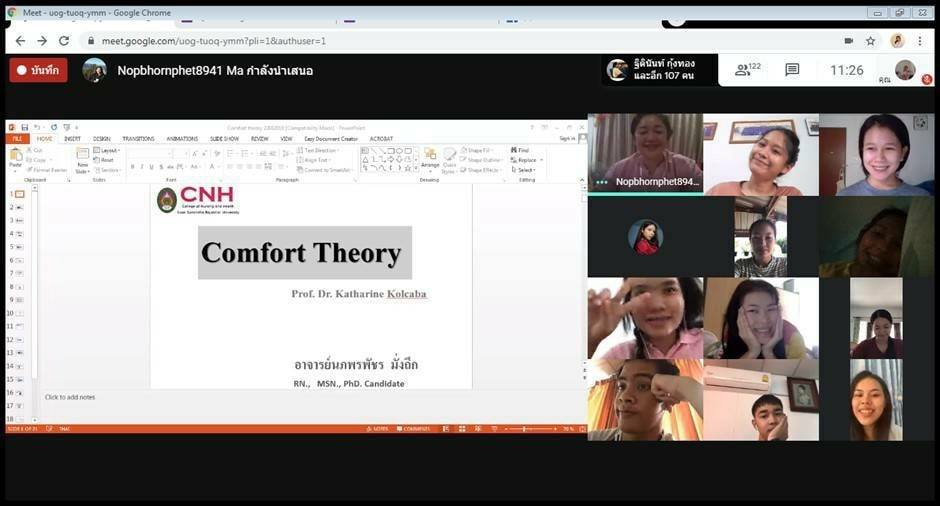Click the Paste icon in PowerPoint ribbon

tap(15, 159)
